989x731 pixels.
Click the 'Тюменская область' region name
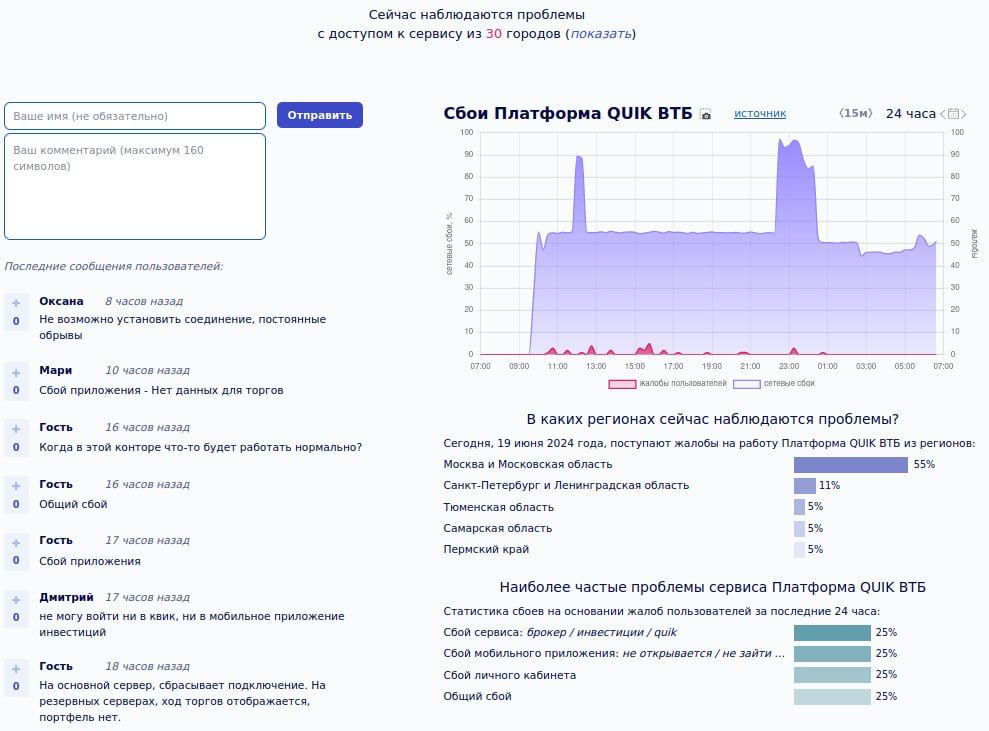click(x=498, y=507)
